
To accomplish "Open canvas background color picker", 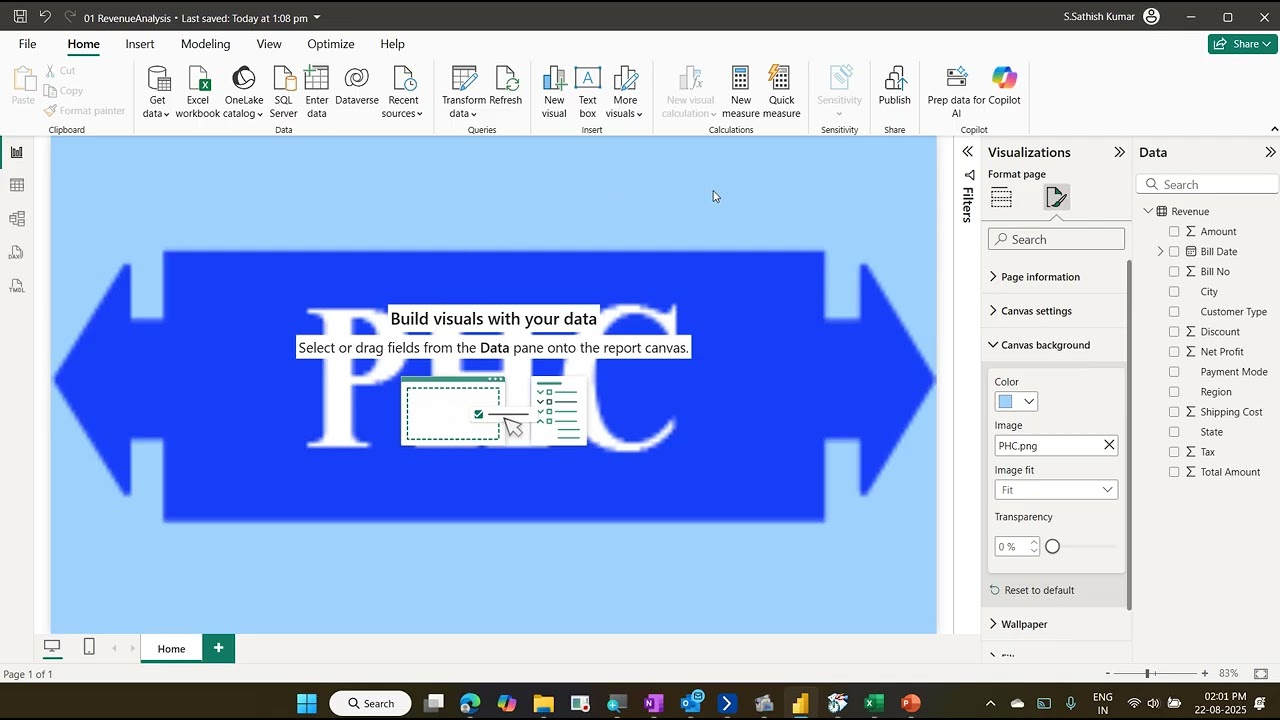I will [1016, 401].
